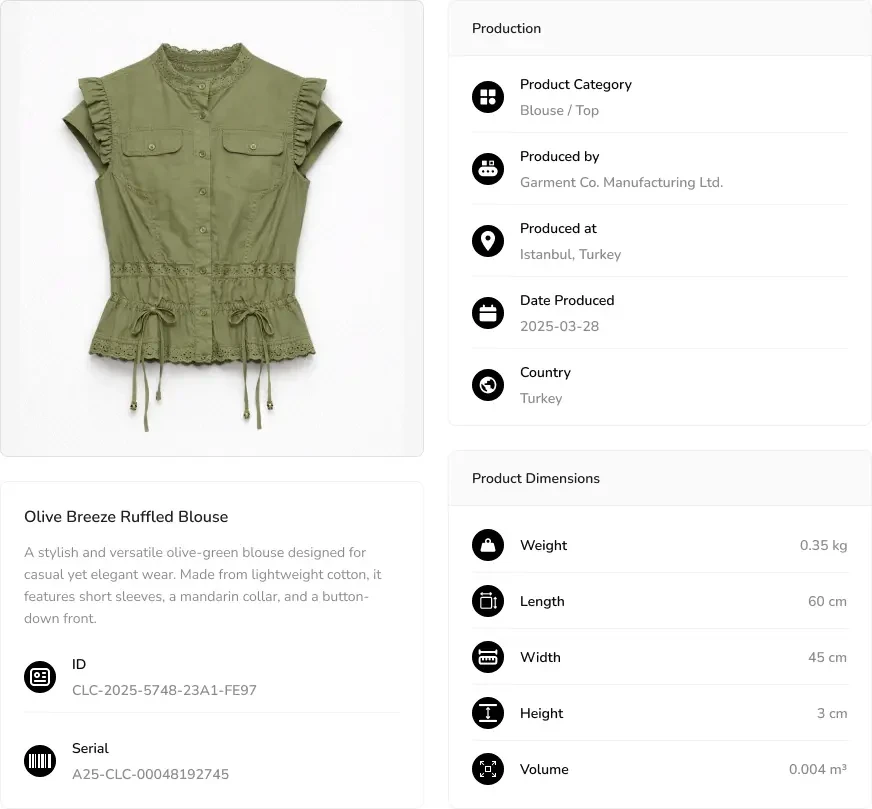The image size is (872, 809).
Task: Click the Product Category grid icon
Action: [x=488, y=97]
